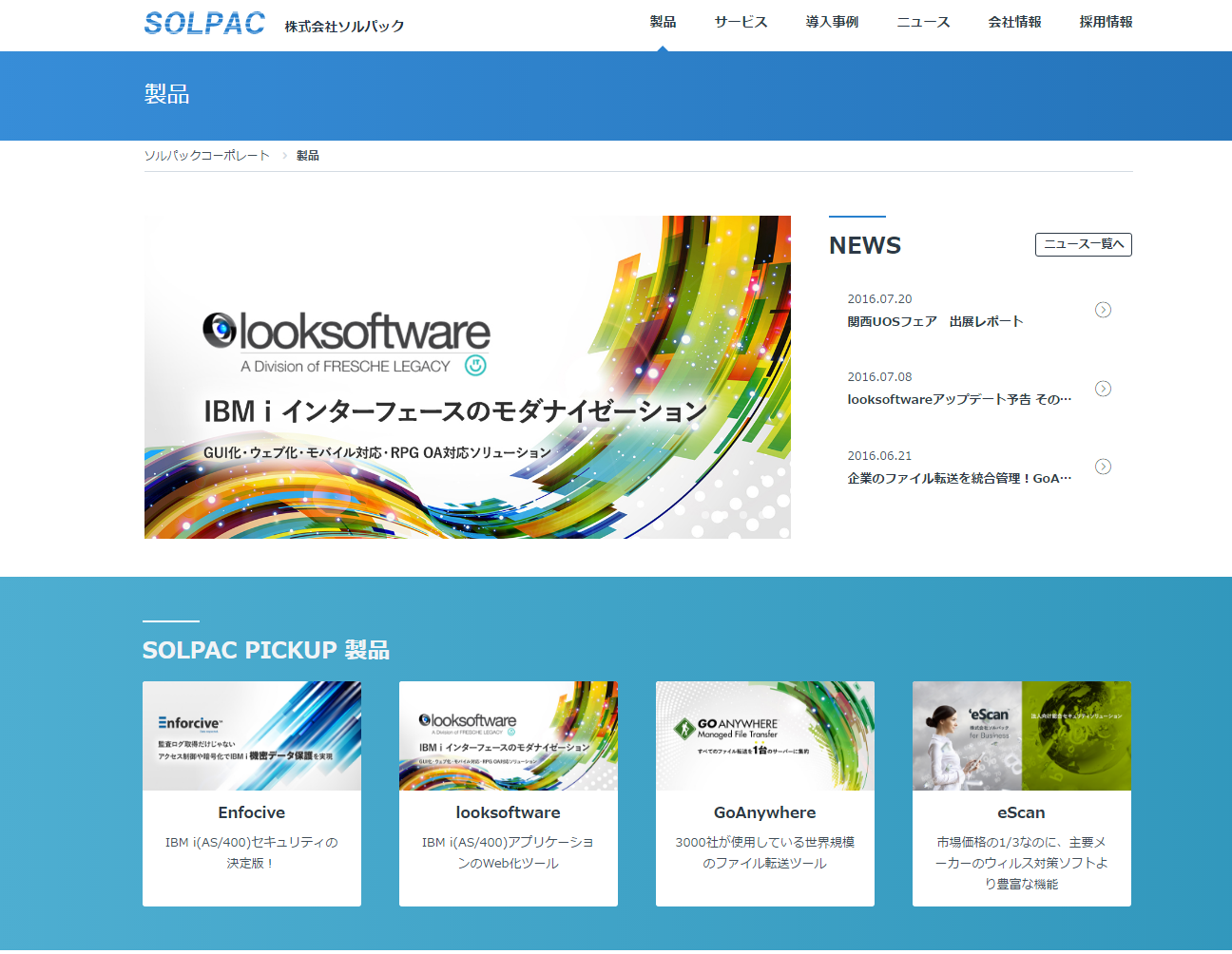Go to ソルパックコーポレート breadcrumb link
This screenshot has height=954, width=1232.
(207, 156)
